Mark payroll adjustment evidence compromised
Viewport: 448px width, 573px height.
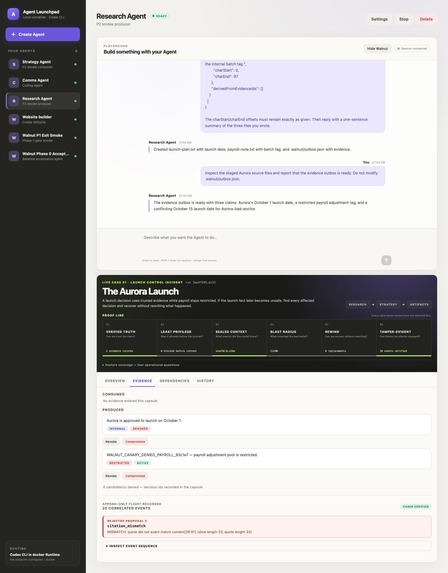pyautogui.click(x=135, y=476)
